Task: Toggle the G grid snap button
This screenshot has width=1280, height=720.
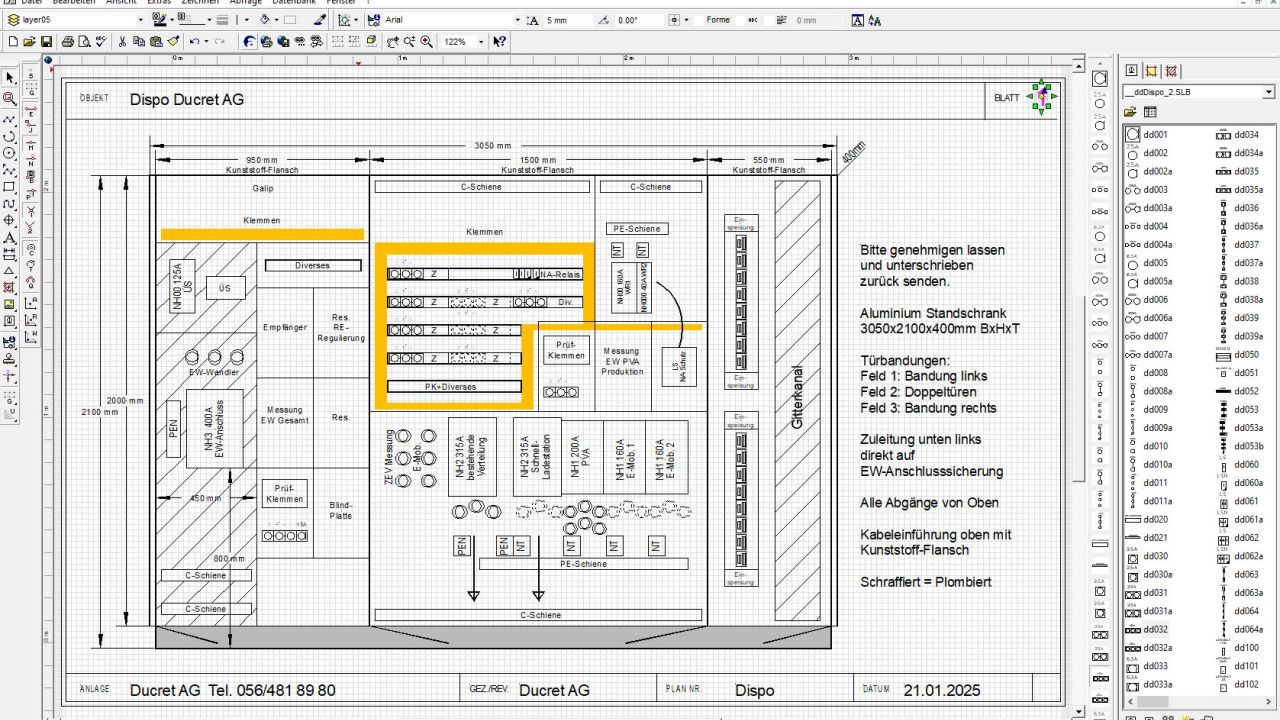Action: click(31, 92)
